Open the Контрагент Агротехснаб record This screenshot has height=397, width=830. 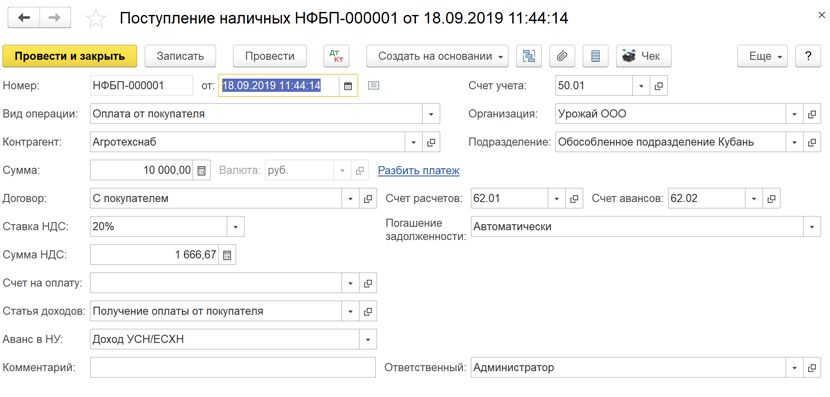[431, 142]
